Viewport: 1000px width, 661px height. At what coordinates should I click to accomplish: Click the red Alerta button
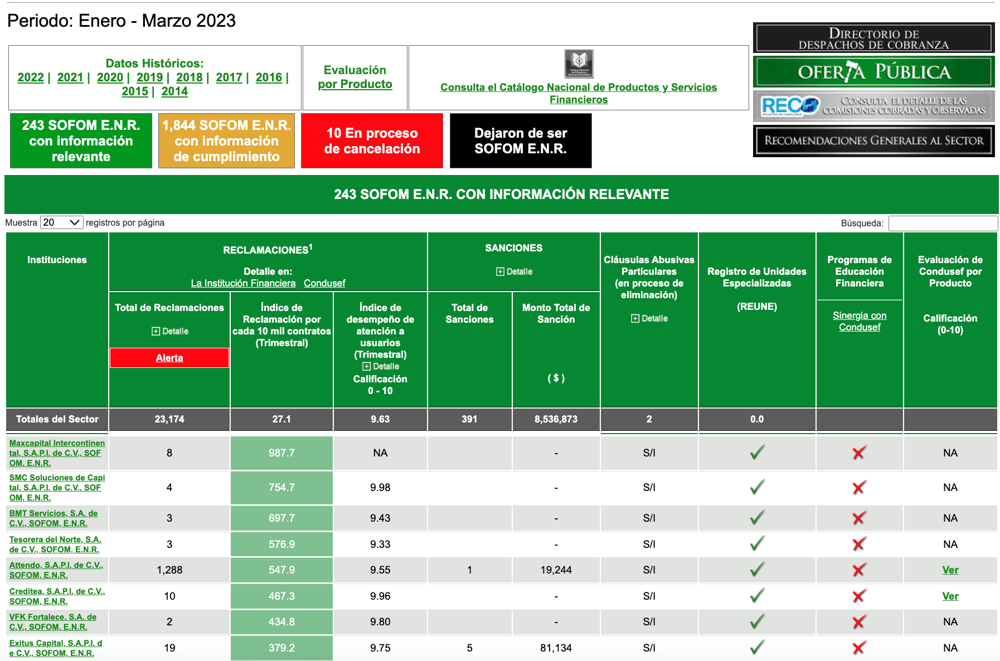point(170,358)
